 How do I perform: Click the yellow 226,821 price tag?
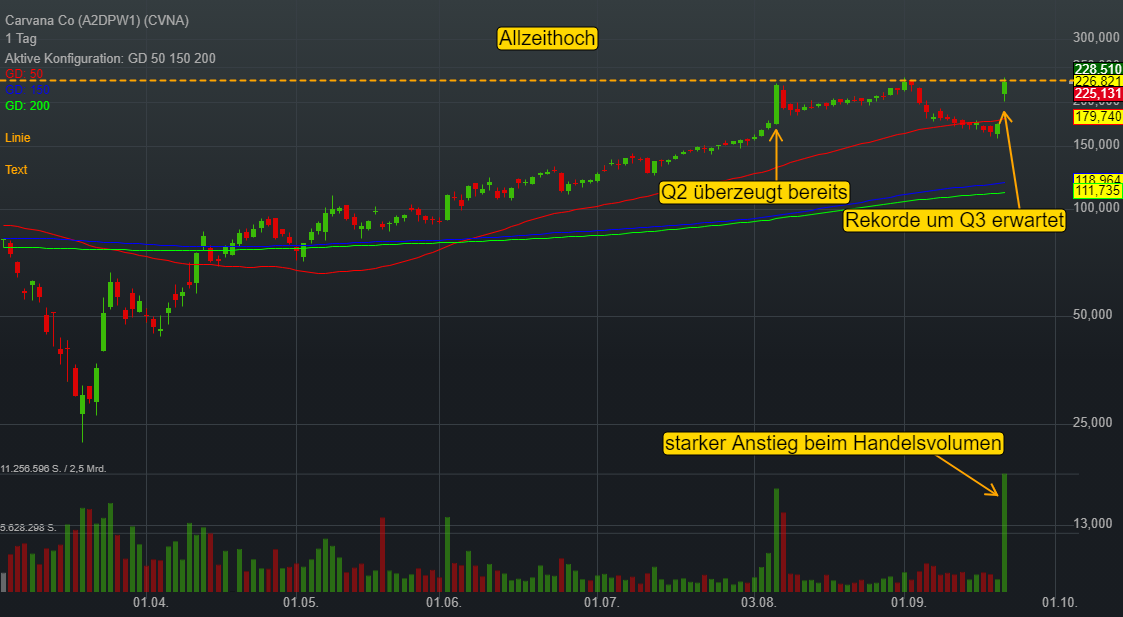click(x=1097, y=81)
